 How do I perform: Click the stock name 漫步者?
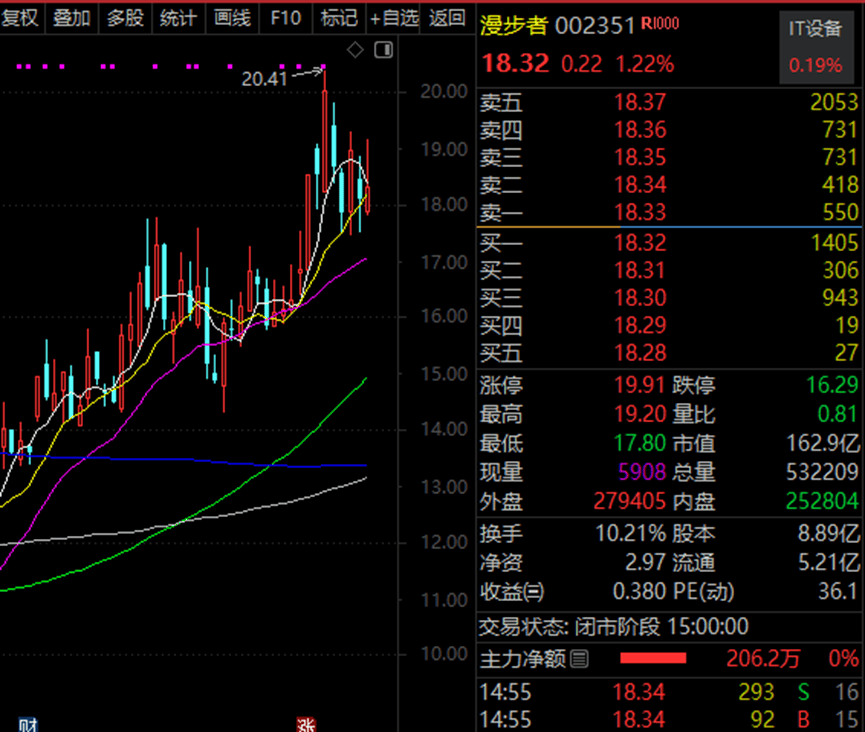[514, 26]
